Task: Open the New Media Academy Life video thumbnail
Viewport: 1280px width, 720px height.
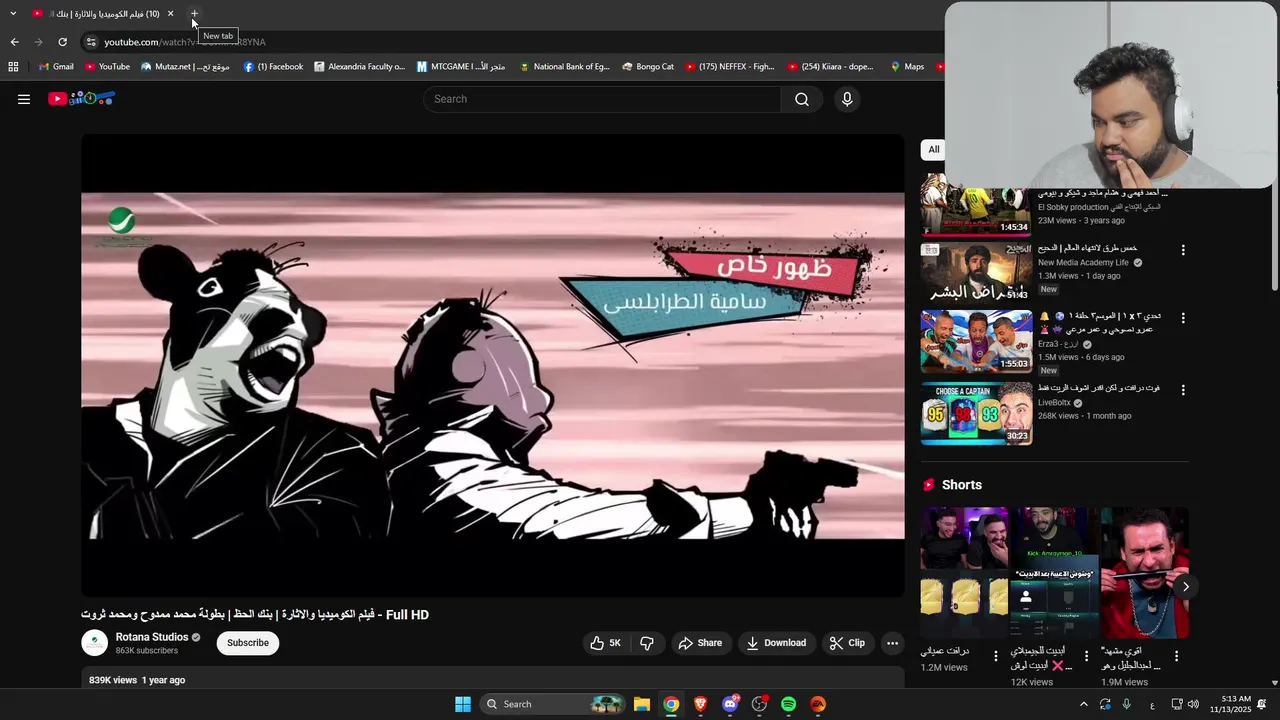Action: (x=976, y=272)
